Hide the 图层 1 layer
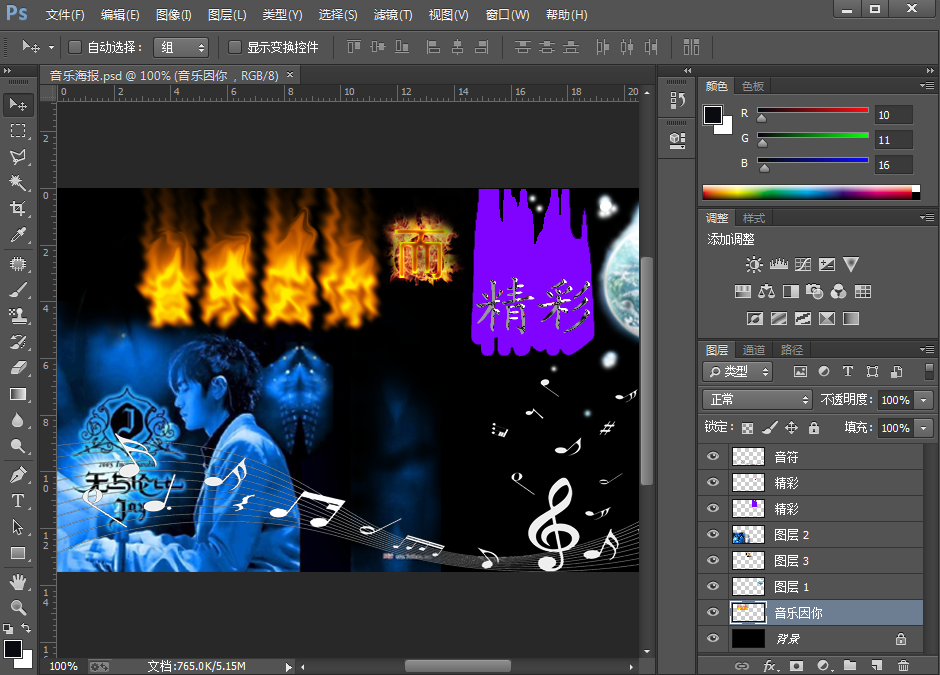Screen dimensions: 940x675 (x=713, y=586)
